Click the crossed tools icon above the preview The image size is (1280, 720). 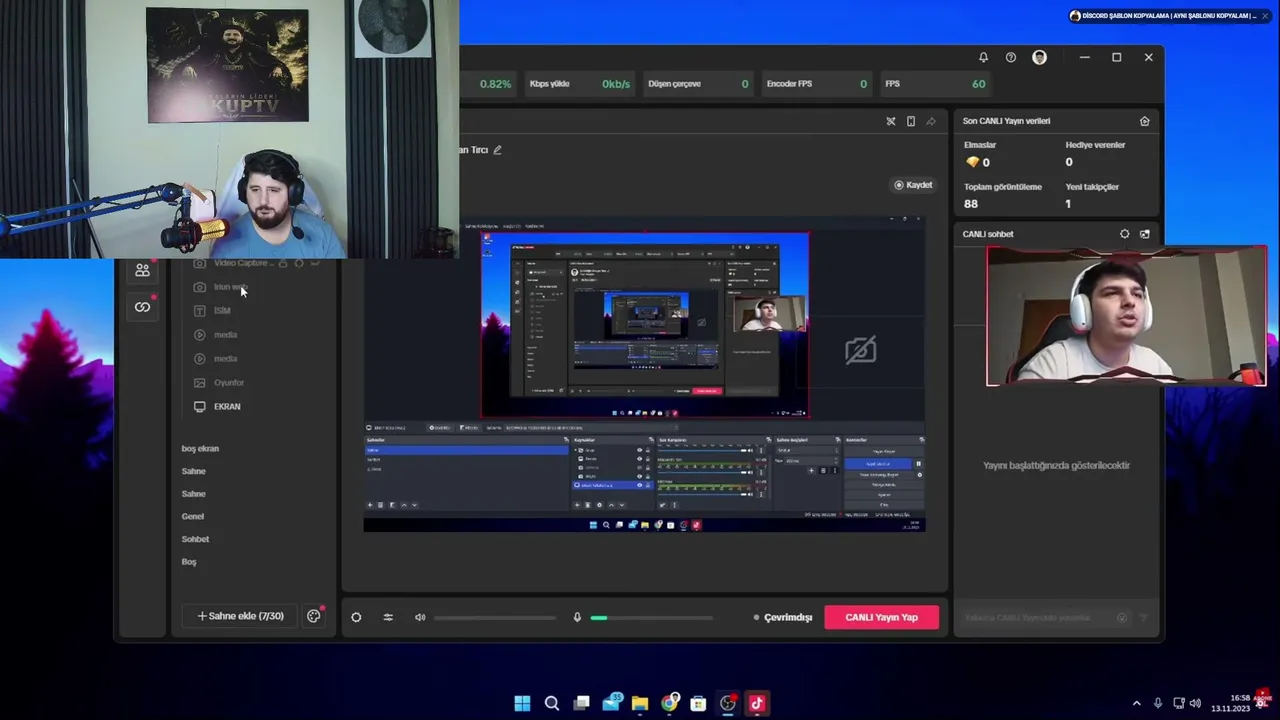click(x=891, y=121)
